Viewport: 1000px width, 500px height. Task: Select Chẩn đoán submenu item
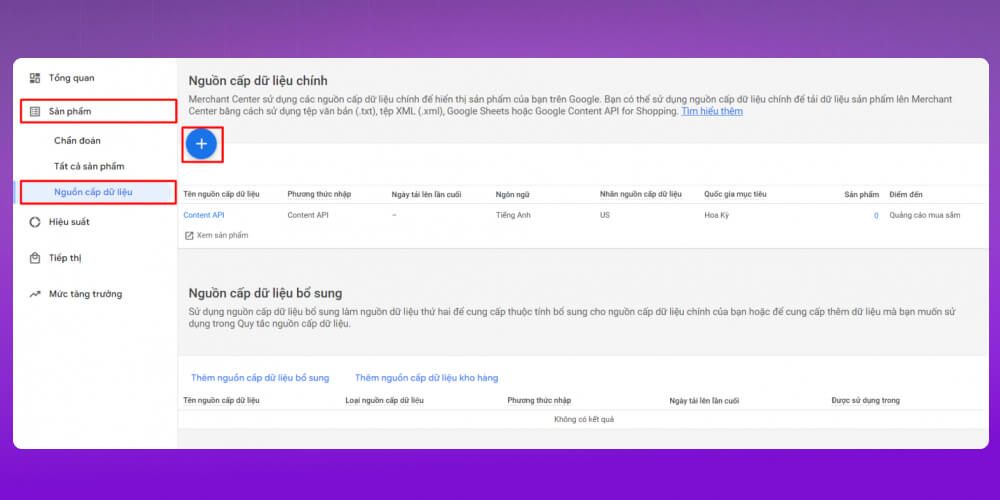point(77,141)
